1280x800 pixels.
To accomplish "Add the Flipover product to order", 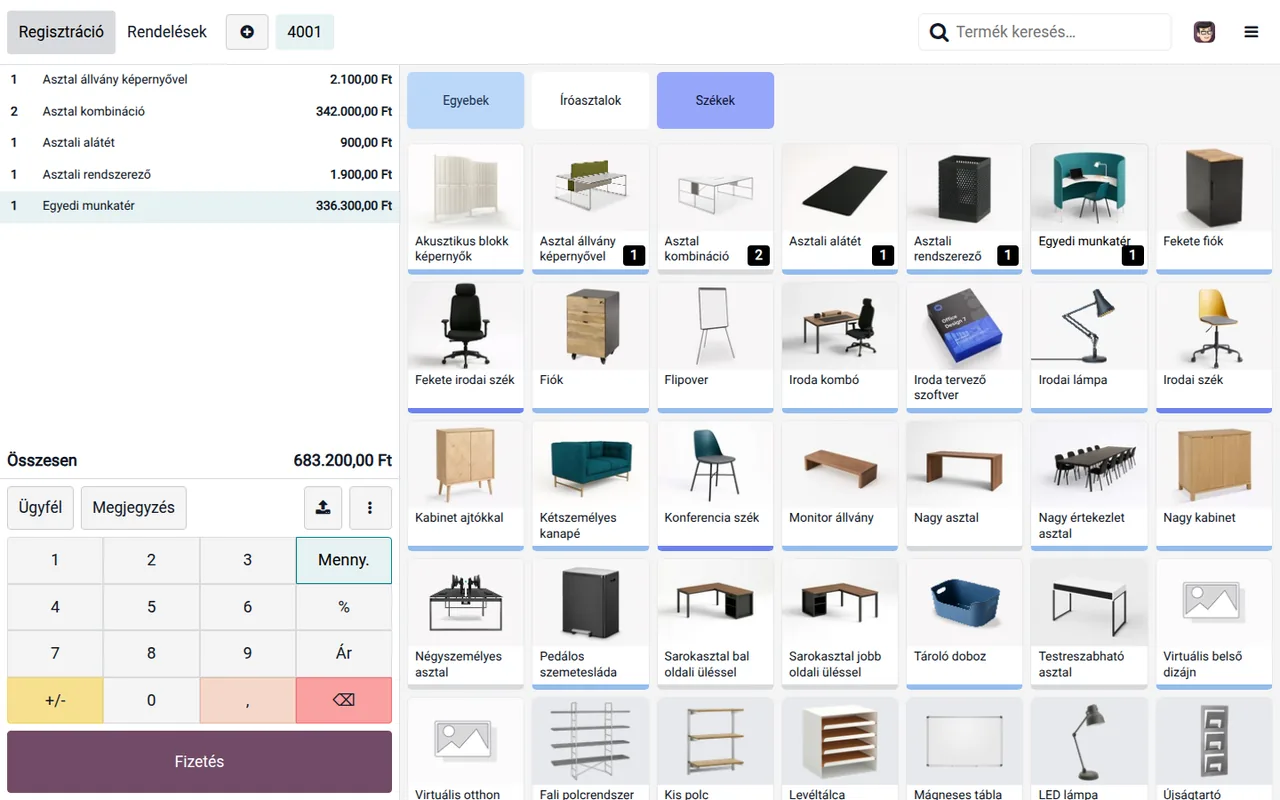I will (715, 348).
